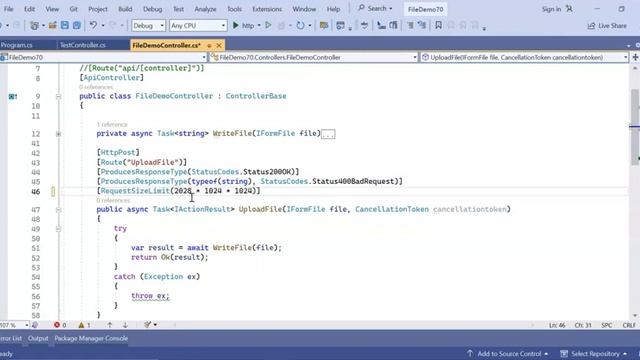Collapse the try block at line 49
The width and height of the screenshot is (640, 360).
tap(58, 229)
